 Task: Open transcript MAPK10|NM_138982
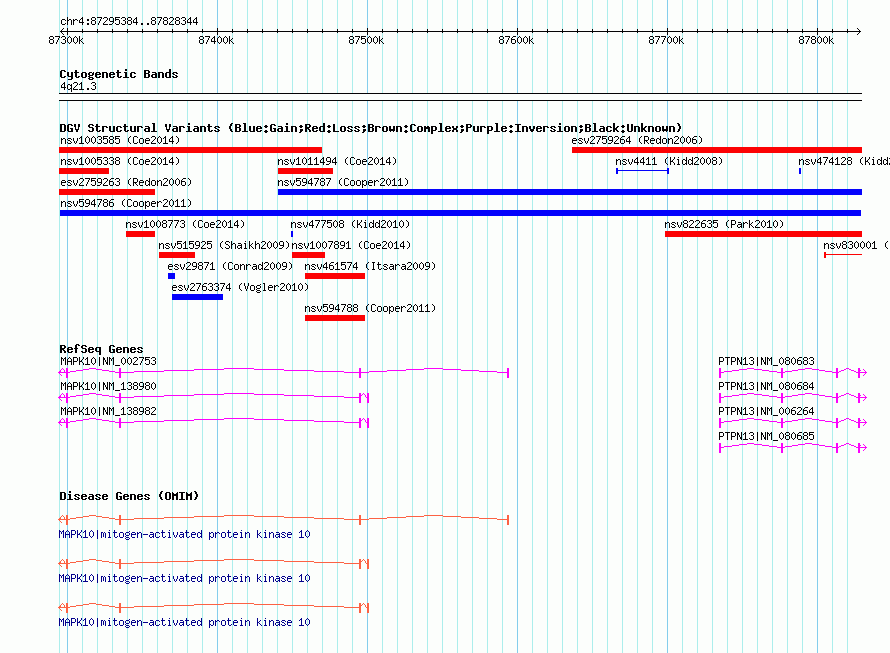click(108, 411)
